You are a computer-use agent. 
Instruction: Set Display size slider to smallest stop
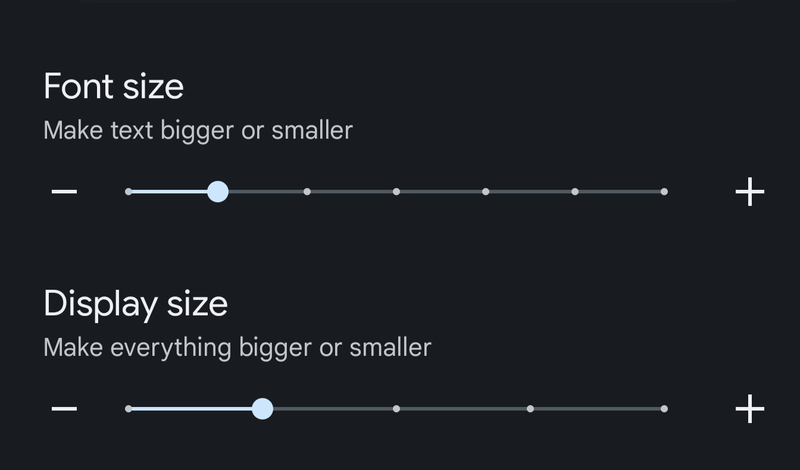129,408
